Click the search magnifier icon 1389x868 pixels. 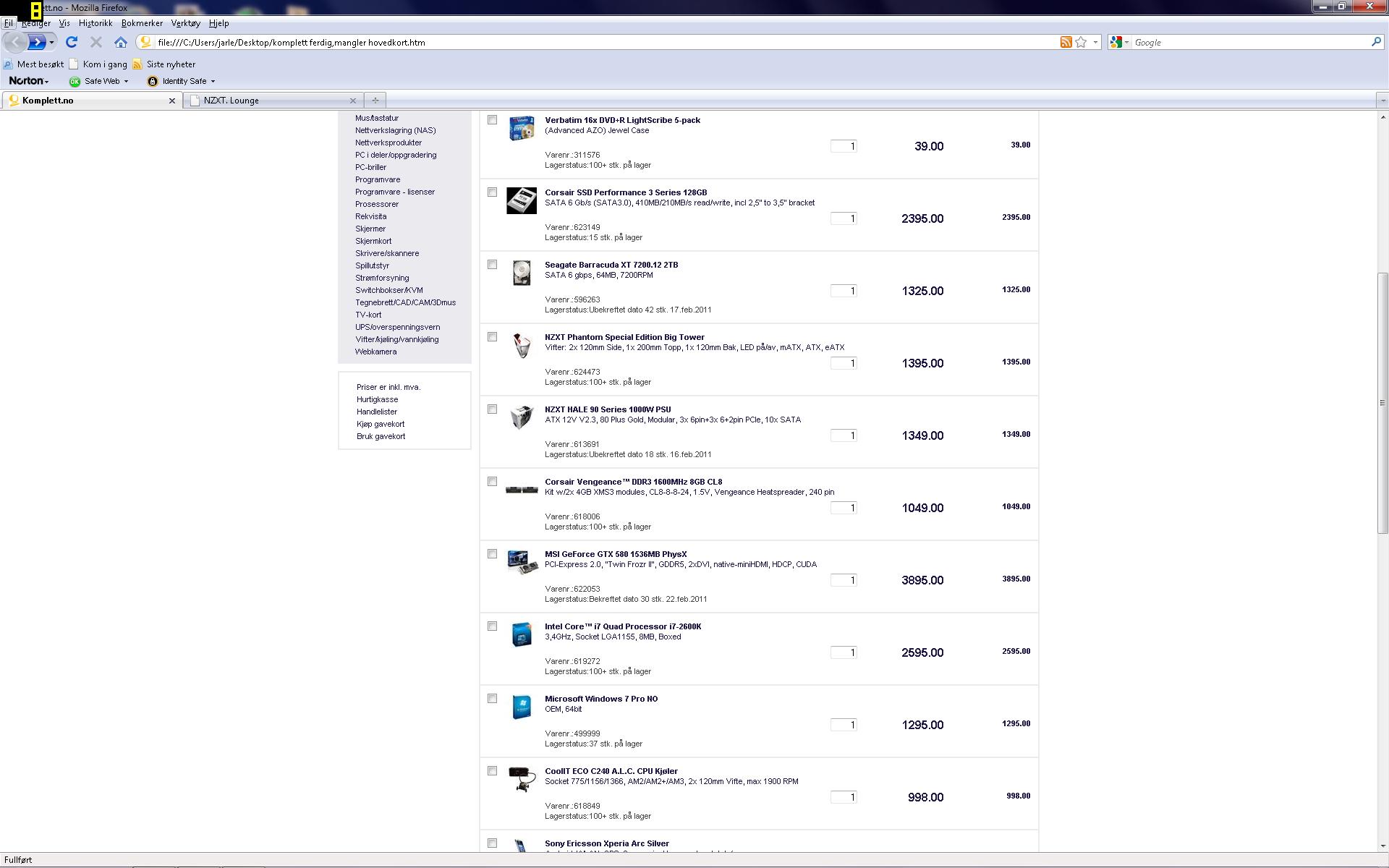coord(1376,42)
